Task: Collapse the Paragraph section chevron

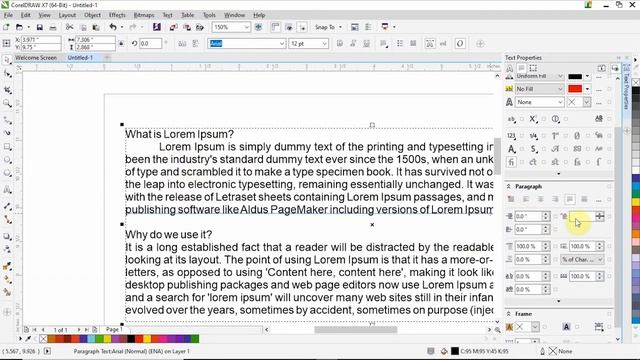Action: (509, 187)
